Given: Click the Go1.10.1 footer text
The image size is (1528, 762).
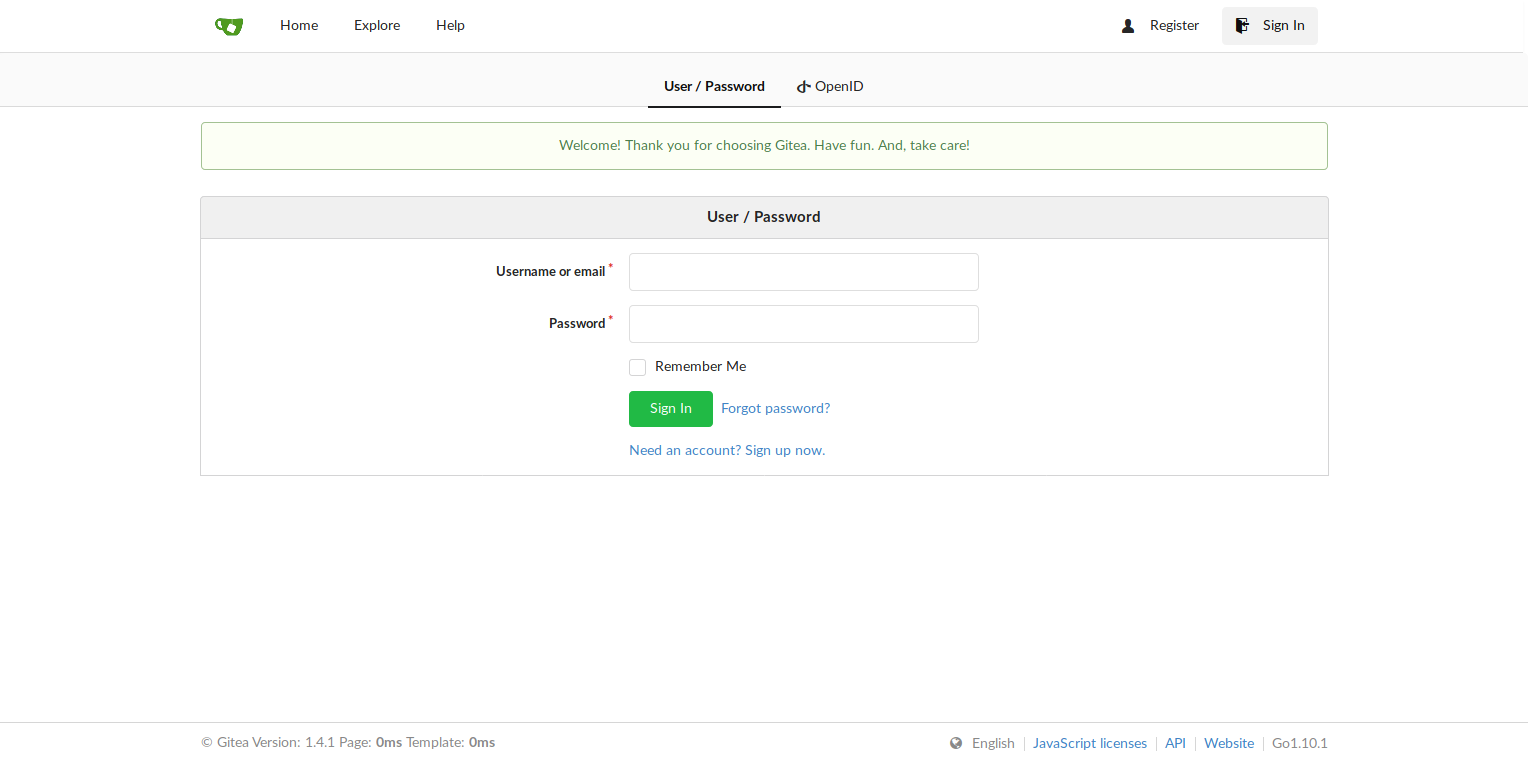Looking at the screenshot, I should pos(1300,743).
